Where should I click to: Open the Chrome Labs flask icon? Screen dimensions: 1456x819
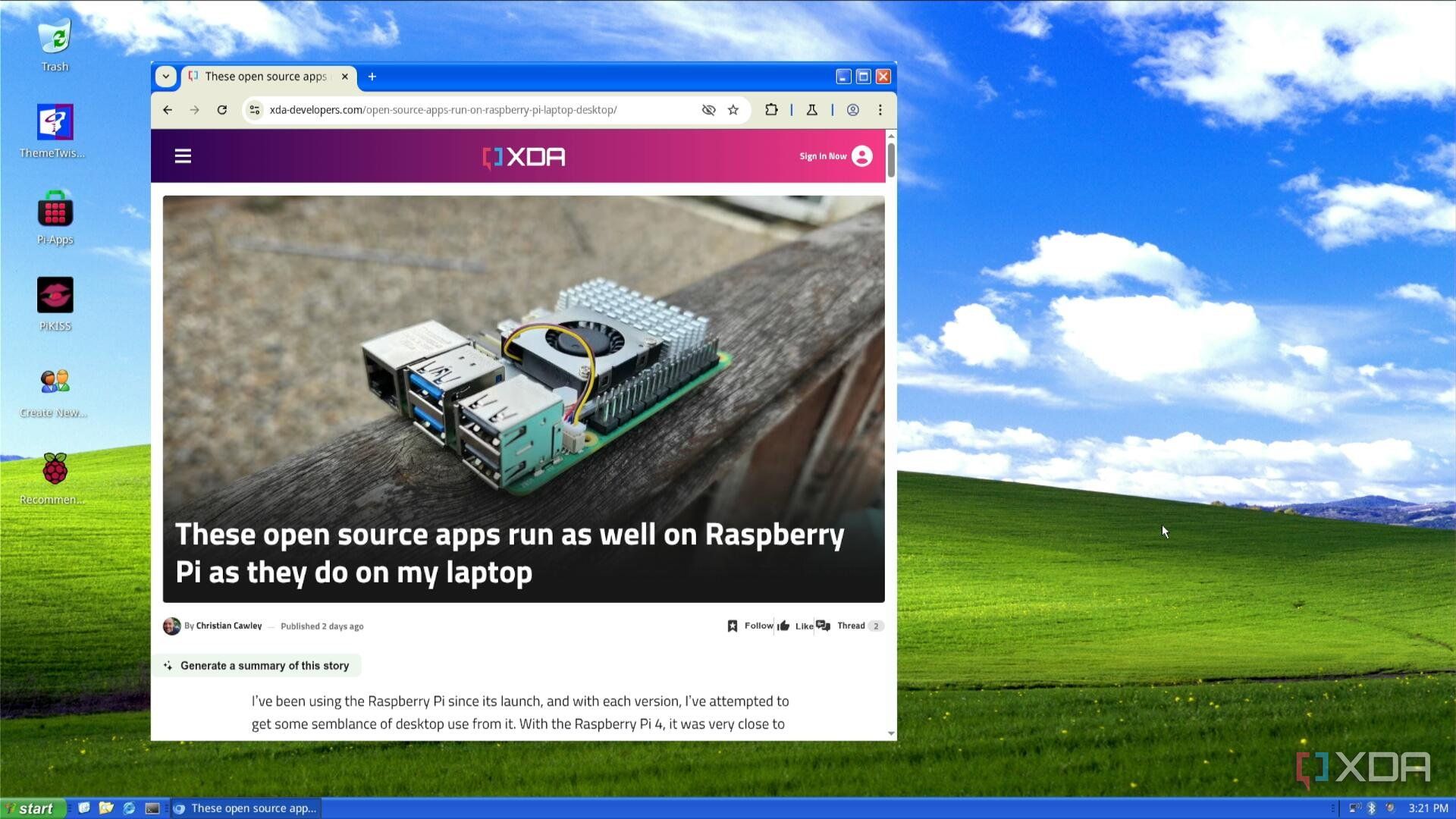click(812, 110)
